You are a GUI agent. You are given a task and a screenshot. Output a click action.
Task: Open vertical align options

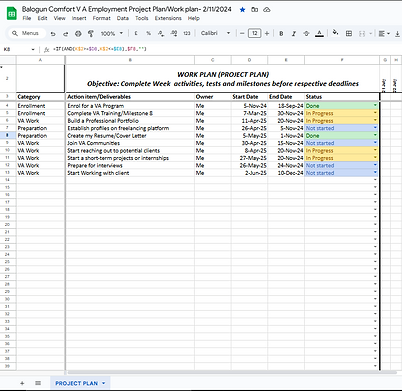pos(397,33)
